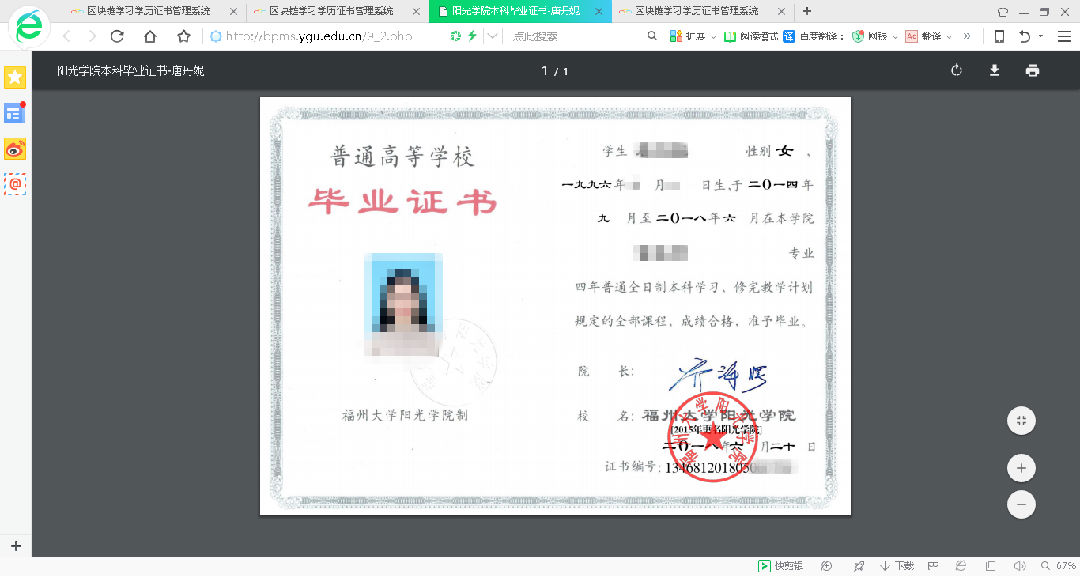Bookmark this page with the star

[x=184, y=36]
